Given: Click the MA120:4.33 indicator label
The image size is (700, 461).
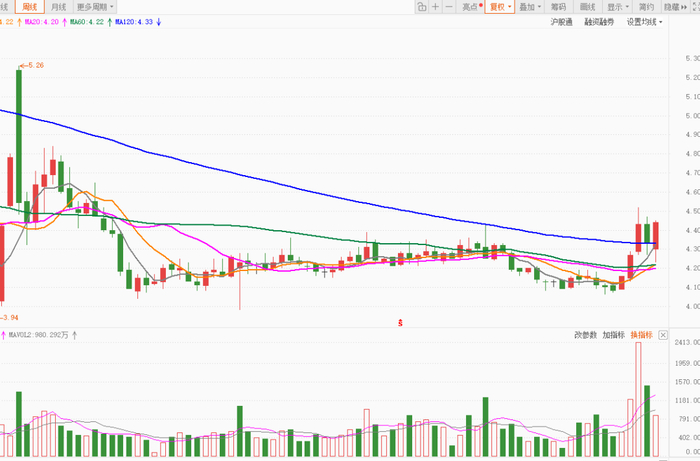Looking at the screenshot, I should [133, 22].
